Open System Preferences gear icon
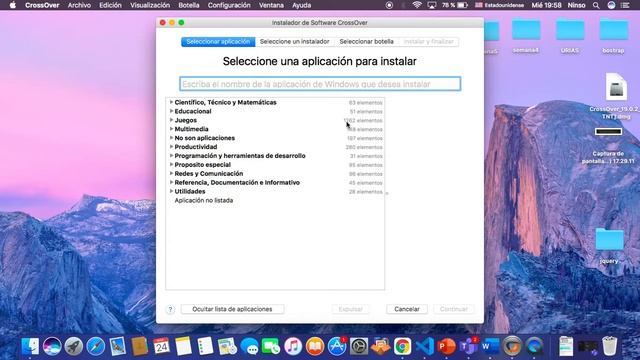Image resolution: width=640 pixels, height=360 pixels. click(359, 347)
